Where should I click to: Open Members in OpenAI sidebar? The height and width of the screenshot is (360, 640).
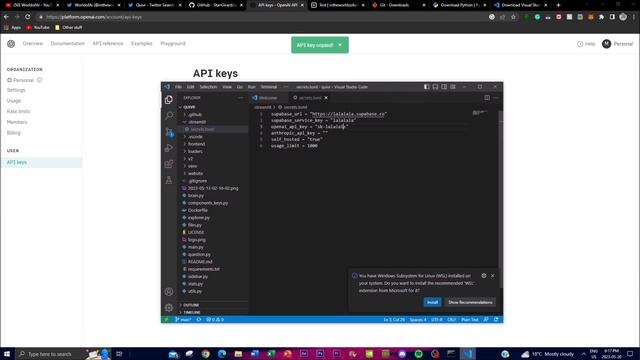tap(17, 122)
